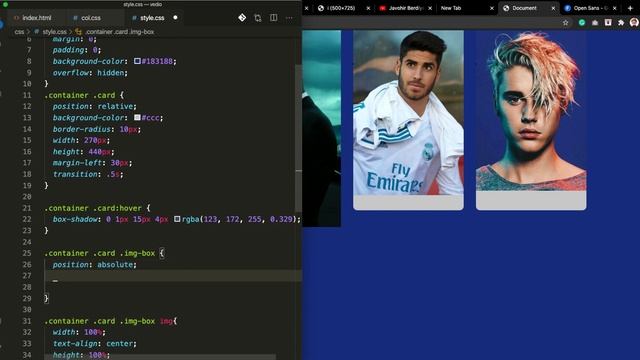Click the "position: relative;" declaration

(95, 107)
